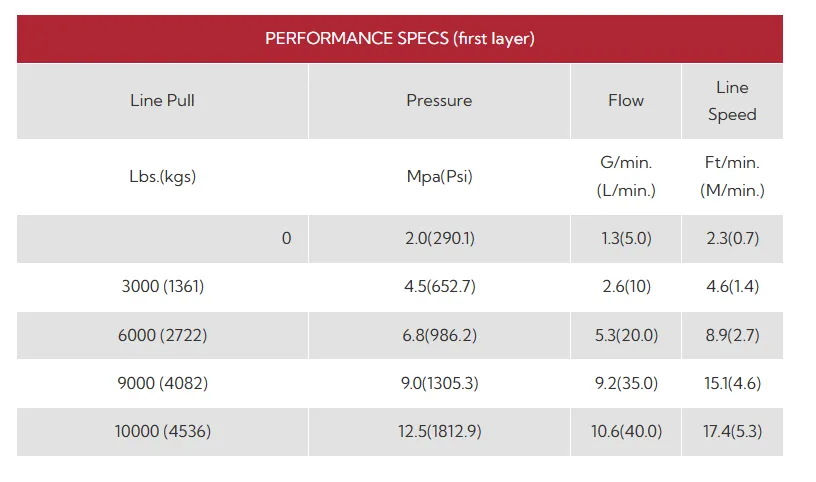Image resolution: width=816 pixels, height=482 pixels.
Task: Click the Flow column header
Action: pos(626,101)
